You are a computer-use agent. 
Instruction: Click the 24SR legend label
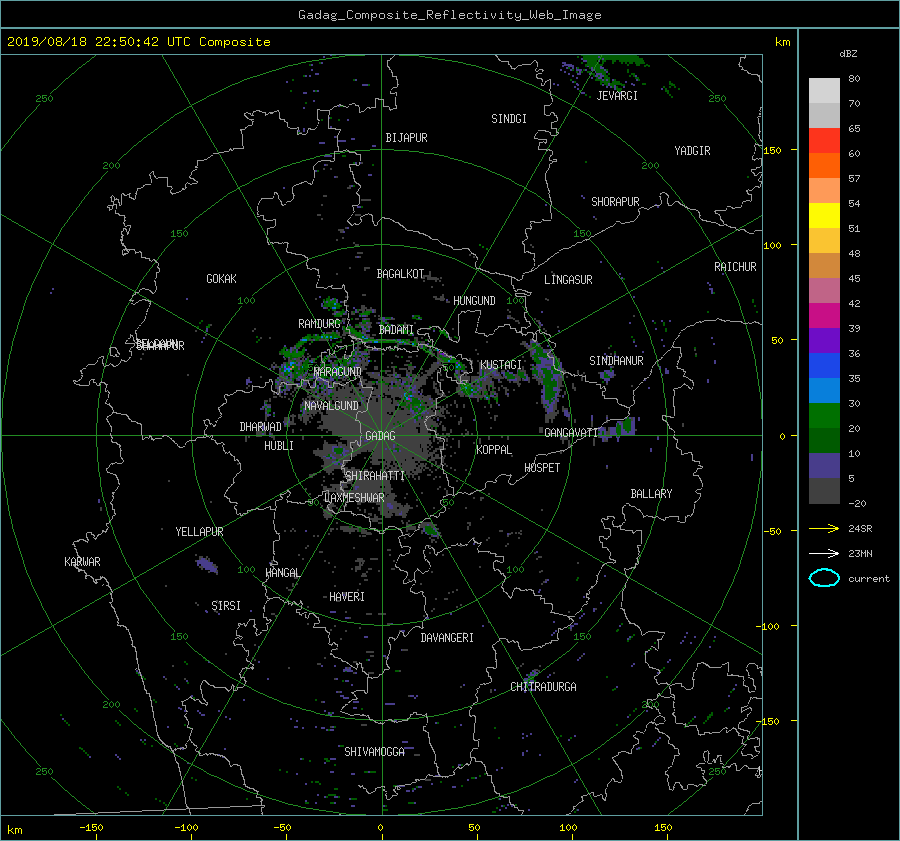tap(860, 529)
